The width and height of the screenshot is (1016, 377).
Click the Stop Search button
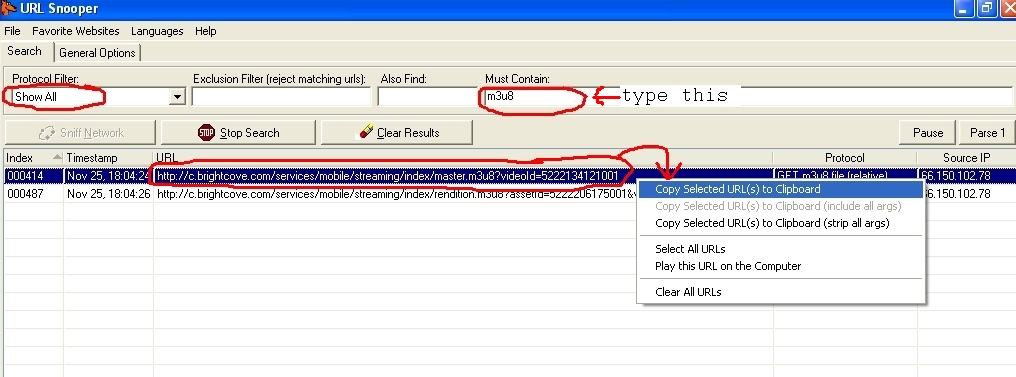[238, 133]
